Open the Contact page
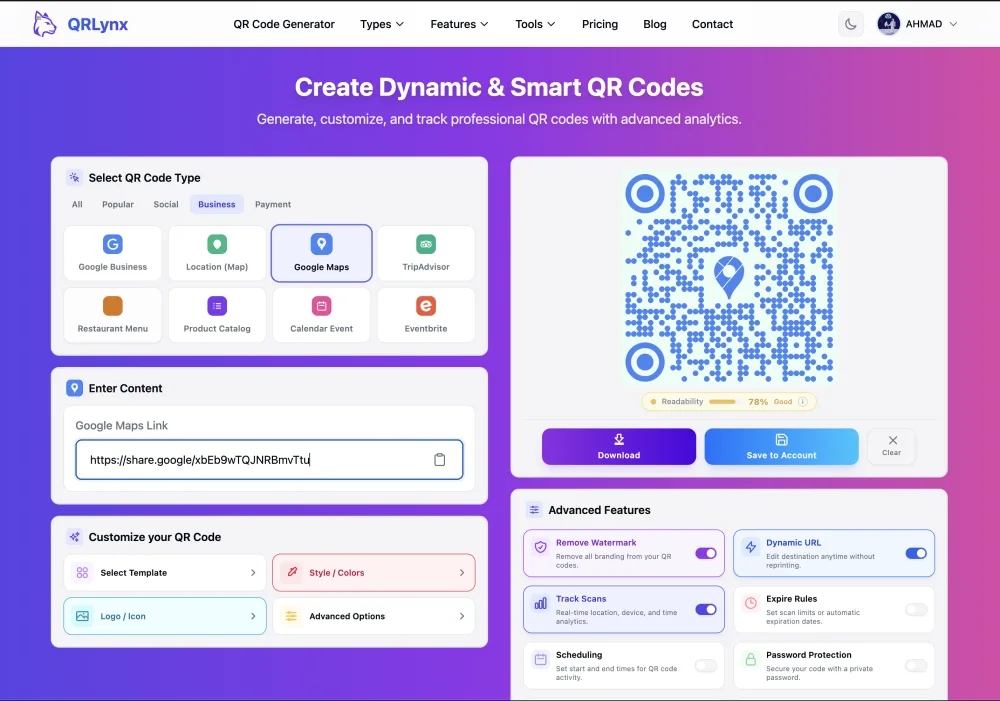This screenshot has width=1000, height=701. coord(712,24)
